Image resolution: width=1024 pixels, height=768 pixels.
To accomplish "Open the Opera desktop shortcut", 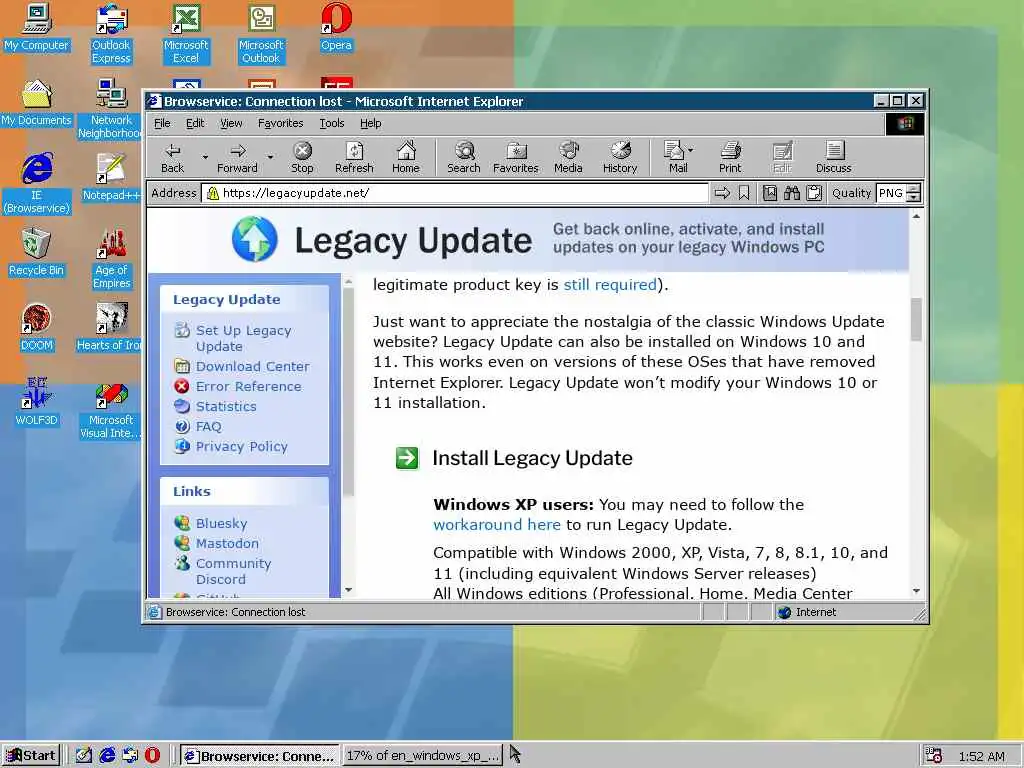I will click(x=336, y=27).
